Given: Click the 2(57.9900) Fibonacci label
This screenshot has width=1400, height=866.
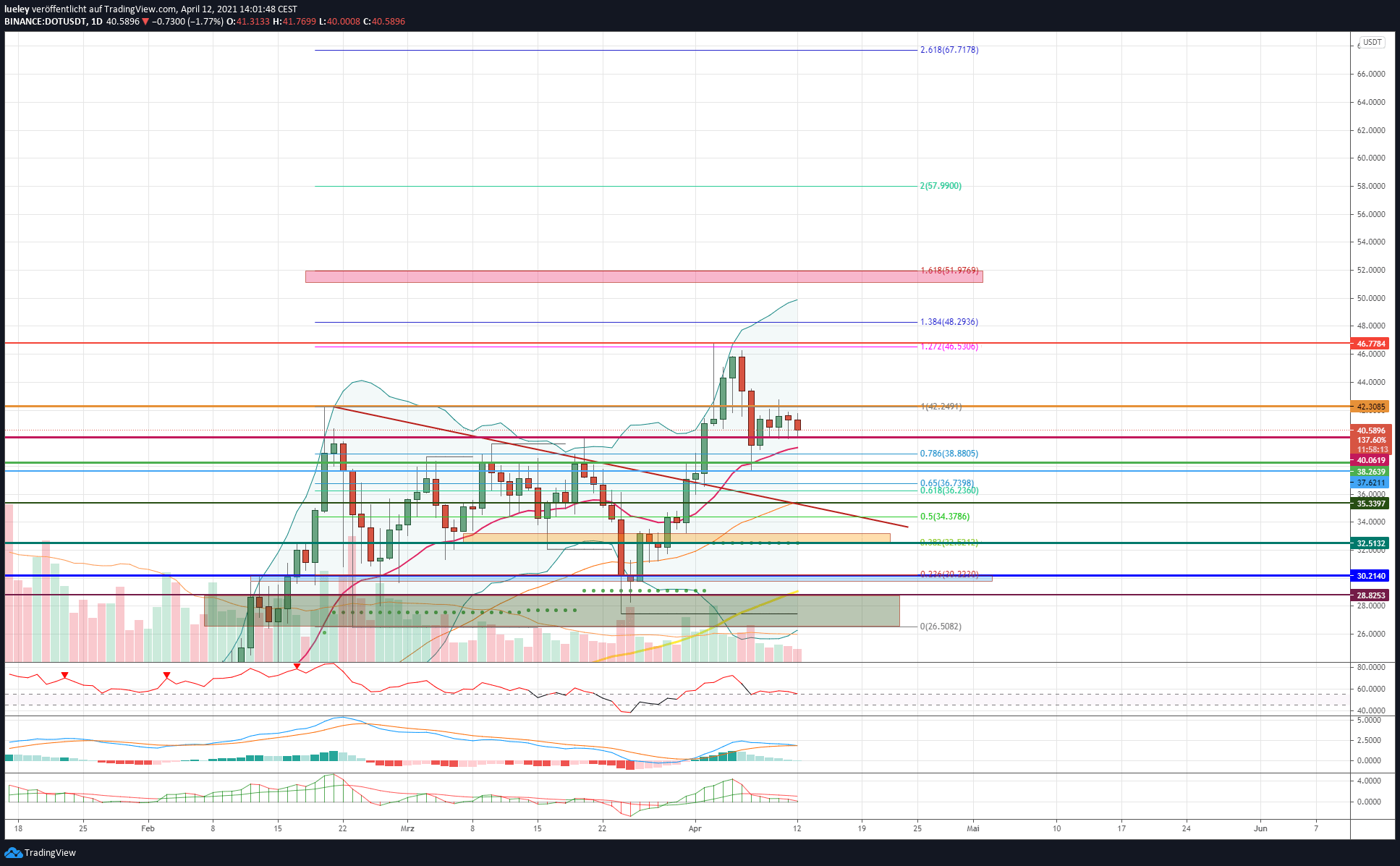Looking at the screenshot, I should pyautogui.click(x=941, y=186).
